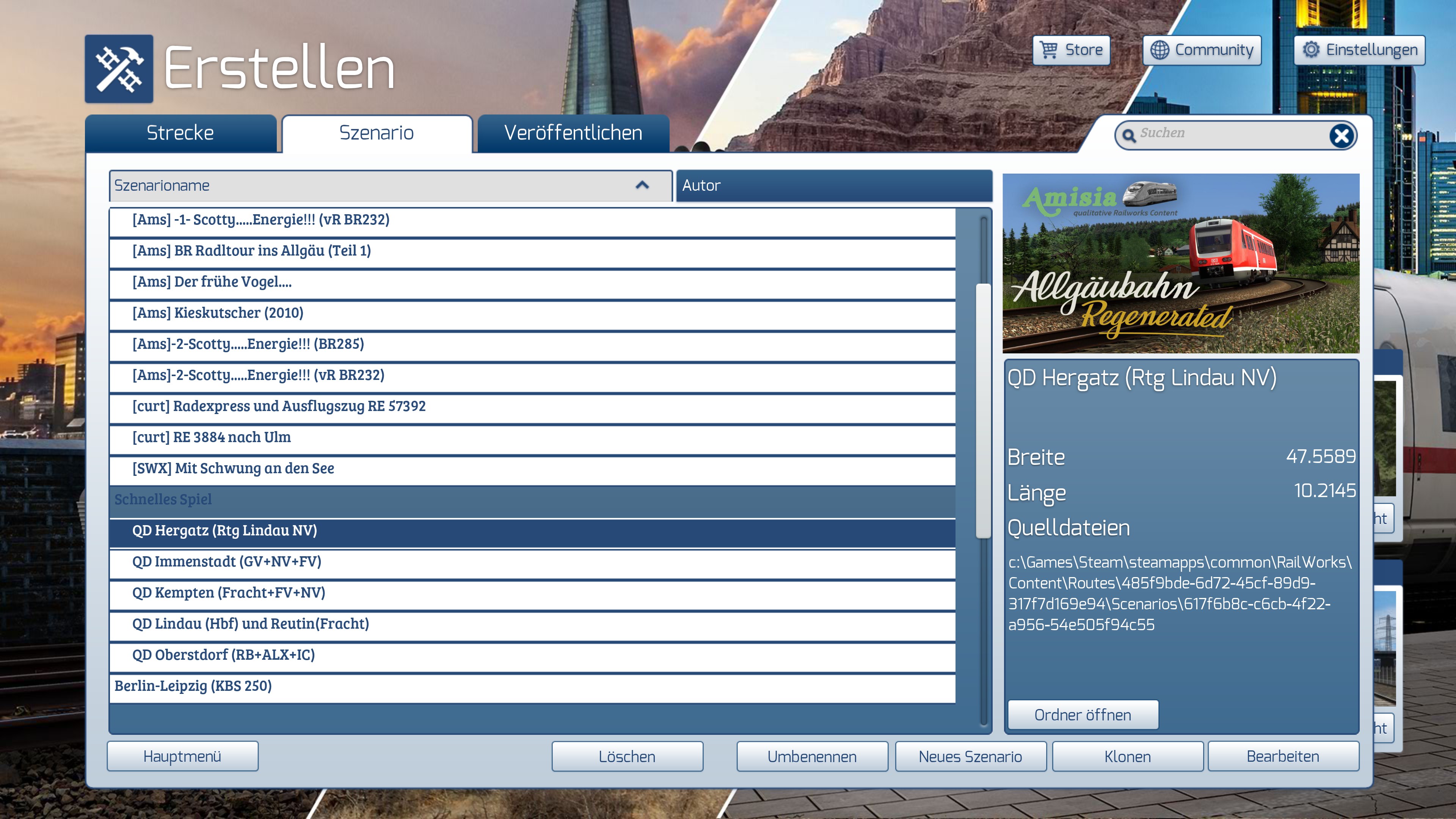Viewport: 1456px width, 819px height.
Task: Create a scenario with Neues Szenario
Action: 970,756
